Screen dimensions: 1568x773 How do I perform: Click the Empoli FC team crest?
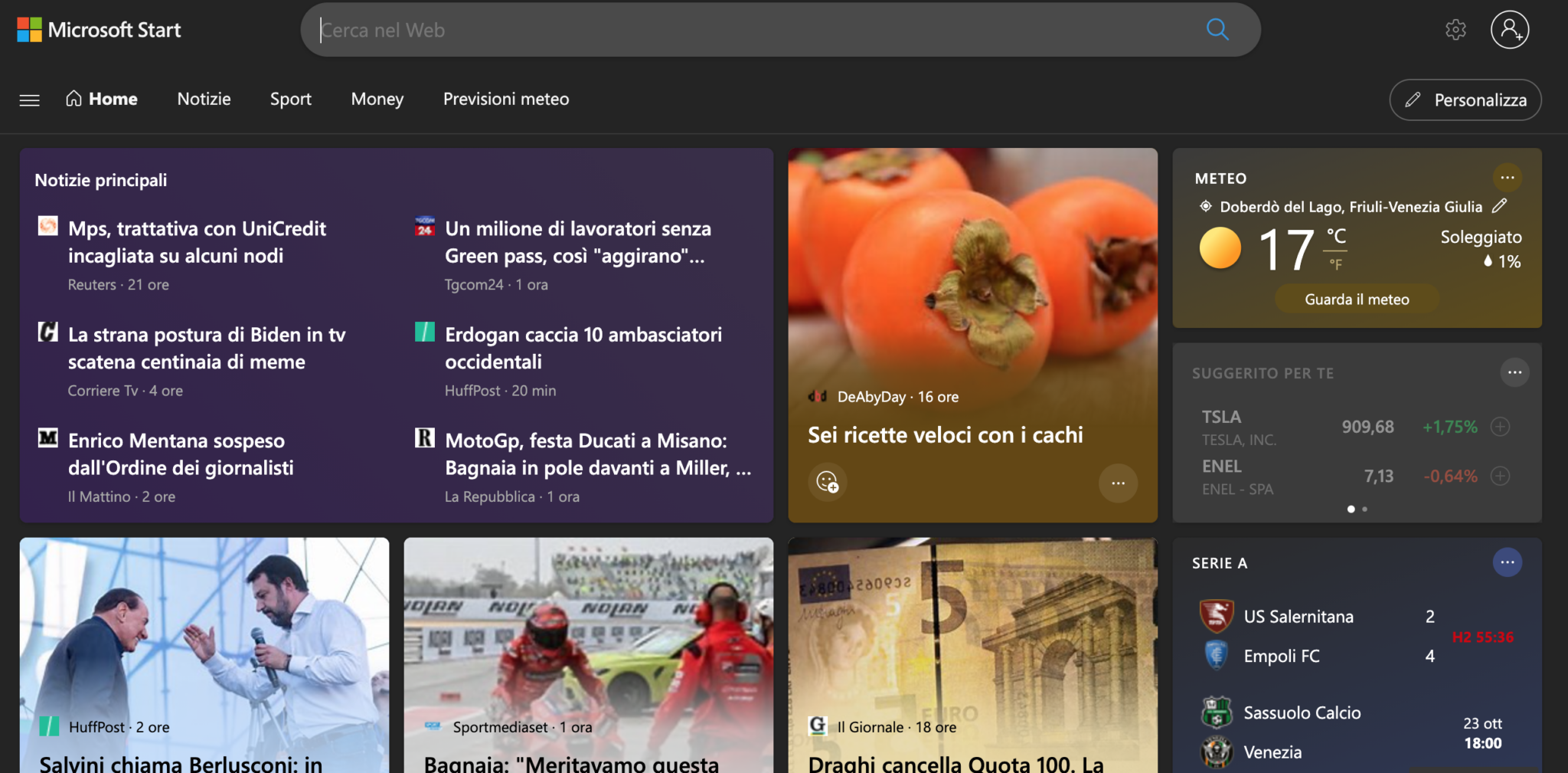[x=1216, y=656]
